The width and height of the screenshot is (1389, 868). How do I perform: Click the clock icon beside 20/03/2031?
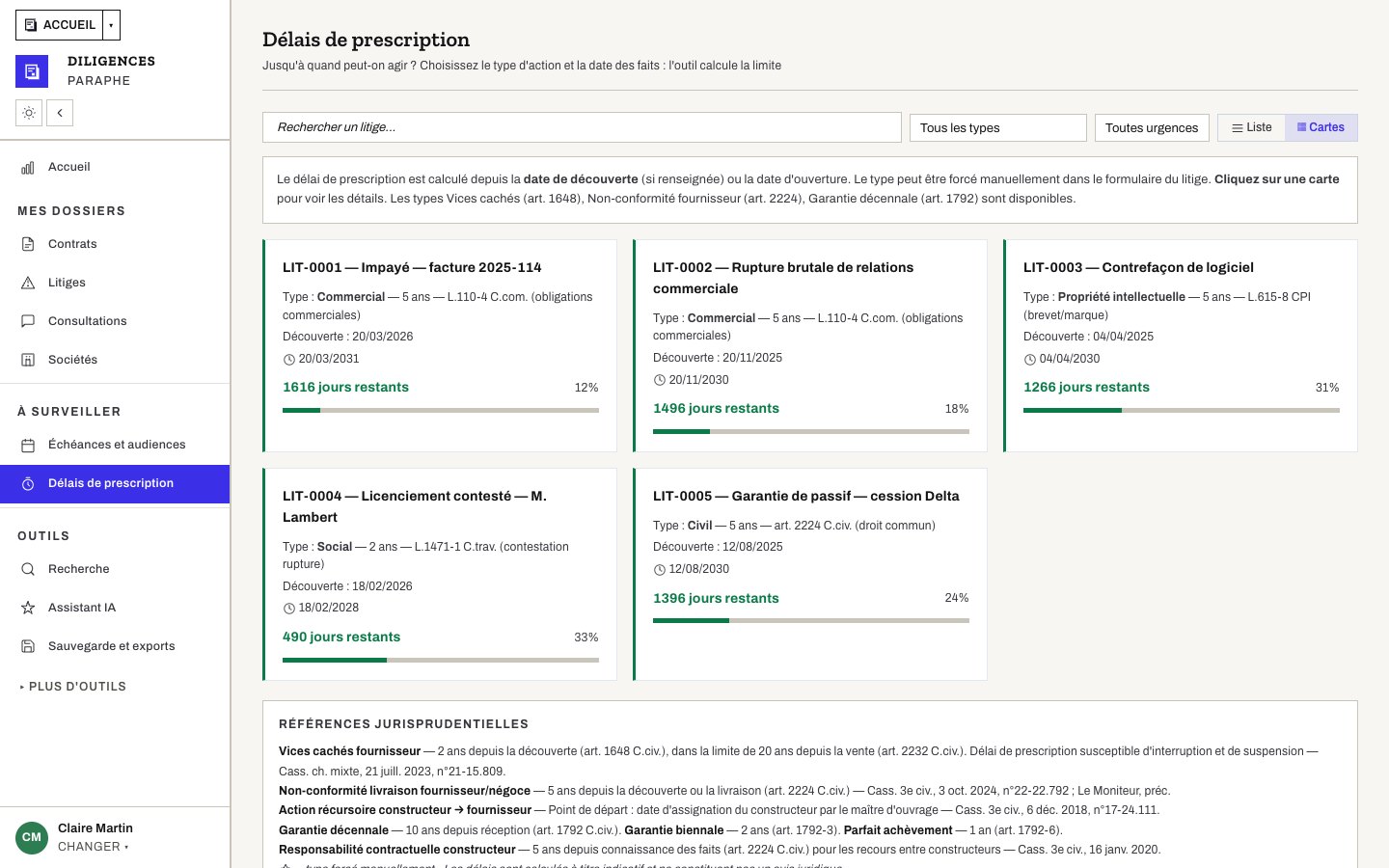289,360
